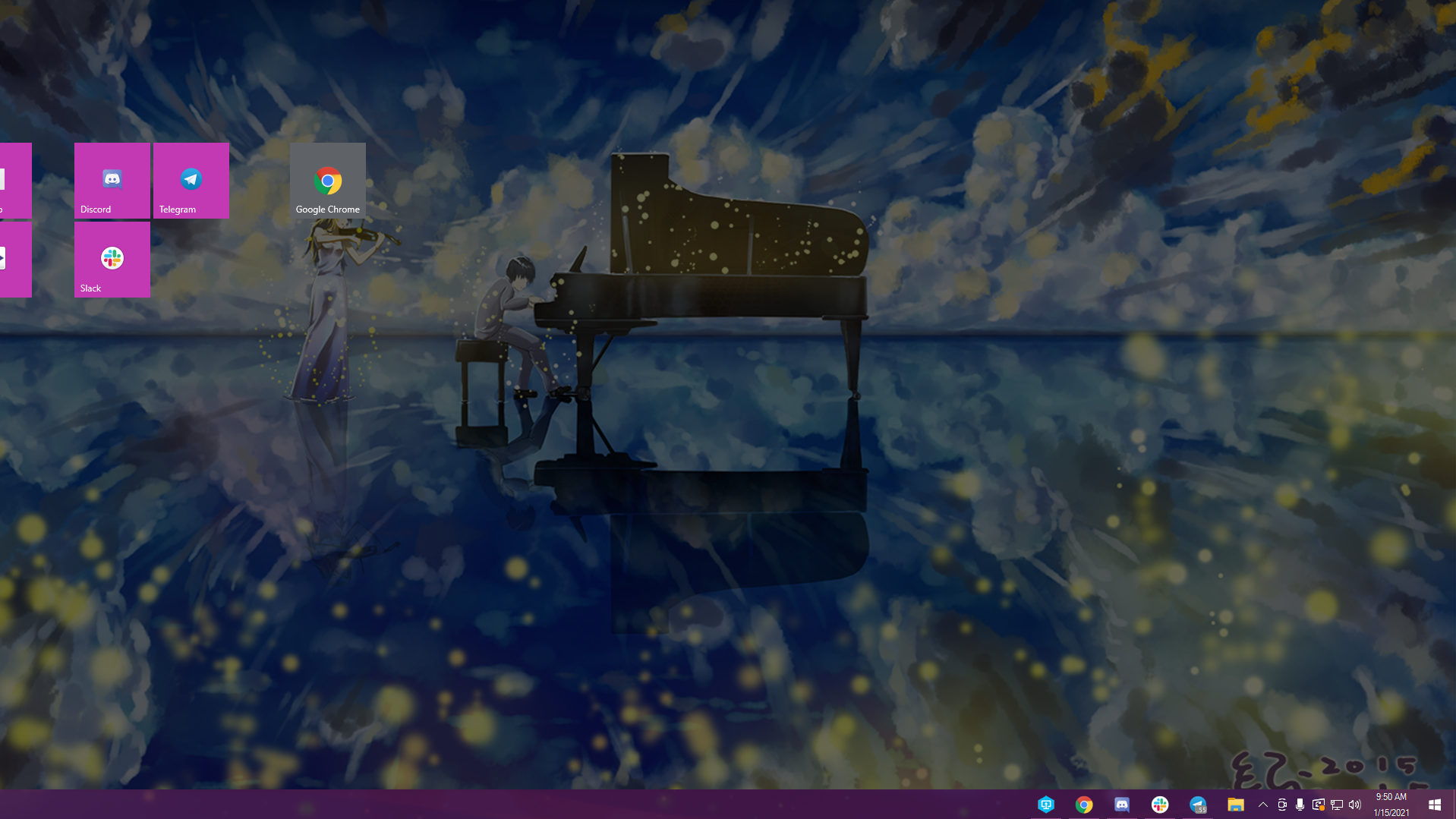
Task: Open Slack from the taskbar
Action: point(1159,805)
